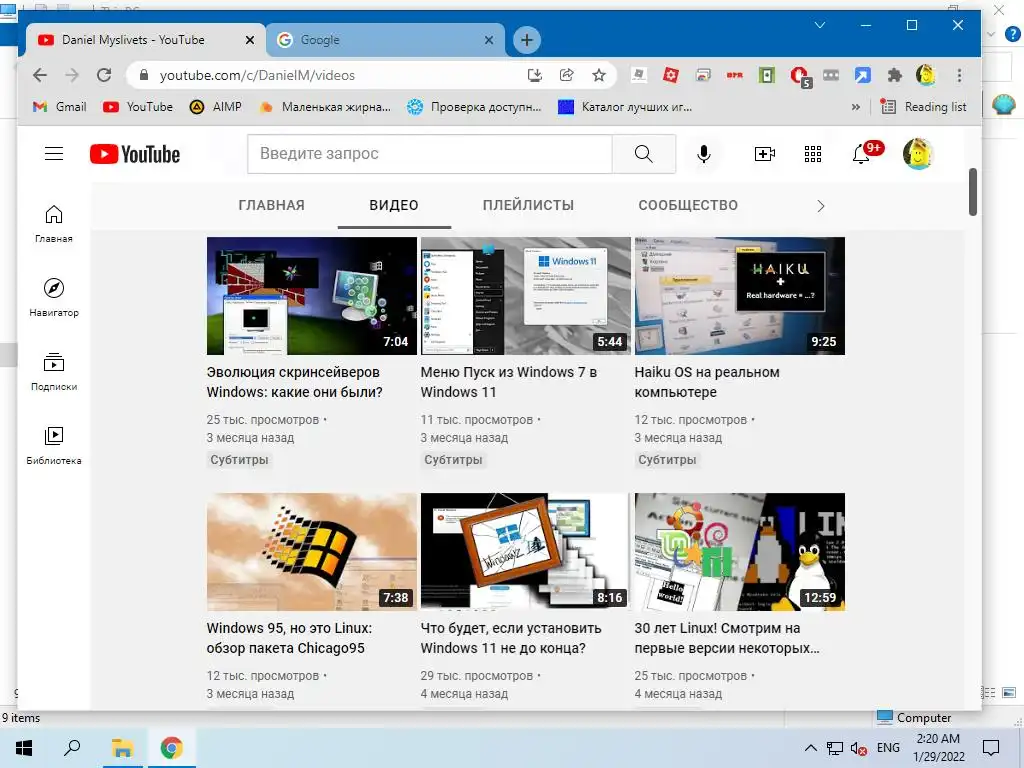This screenshot has width=1024, height=768.
Task: Open the Chrome extensions puzzle icon
Action: pyautogui.click(x=895, y=75)
